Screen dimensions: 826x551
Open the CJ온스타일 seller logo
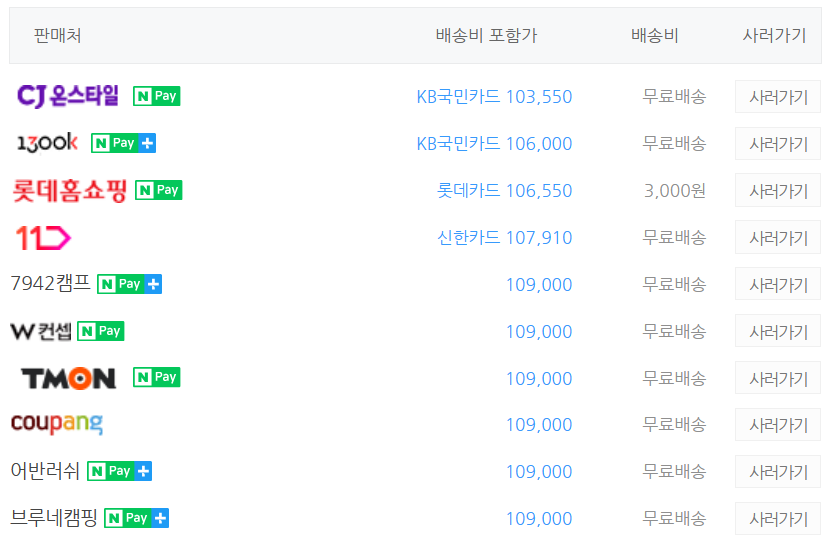(x=67, y=96)
